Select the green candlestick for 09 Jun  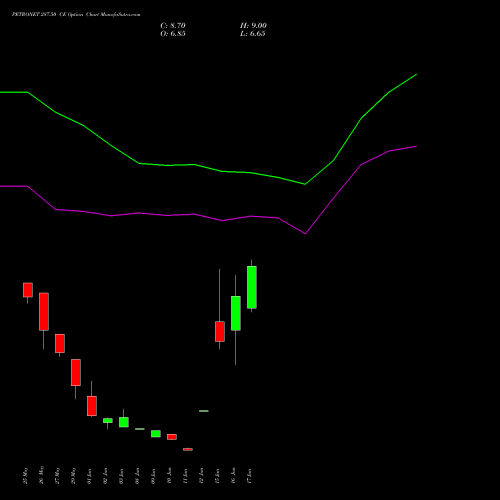(156, 434)
